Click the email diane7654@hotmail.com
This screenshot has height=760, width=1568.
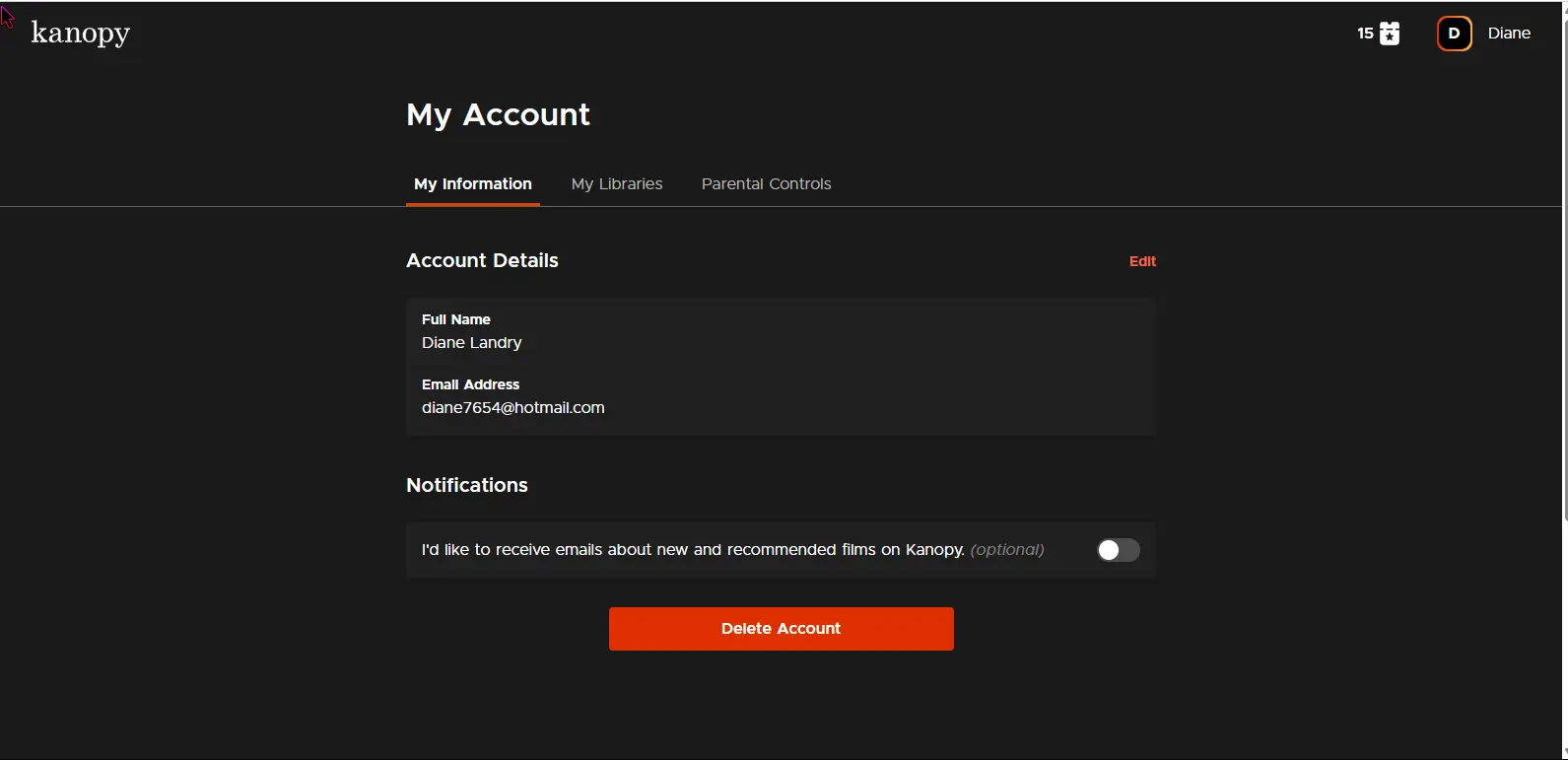click(513, 408)
